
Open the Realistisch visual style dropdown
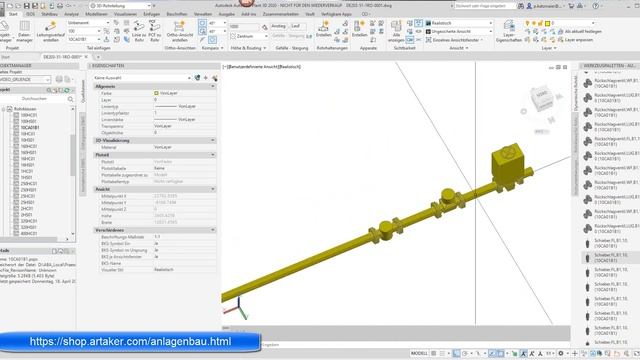point(459,23)
